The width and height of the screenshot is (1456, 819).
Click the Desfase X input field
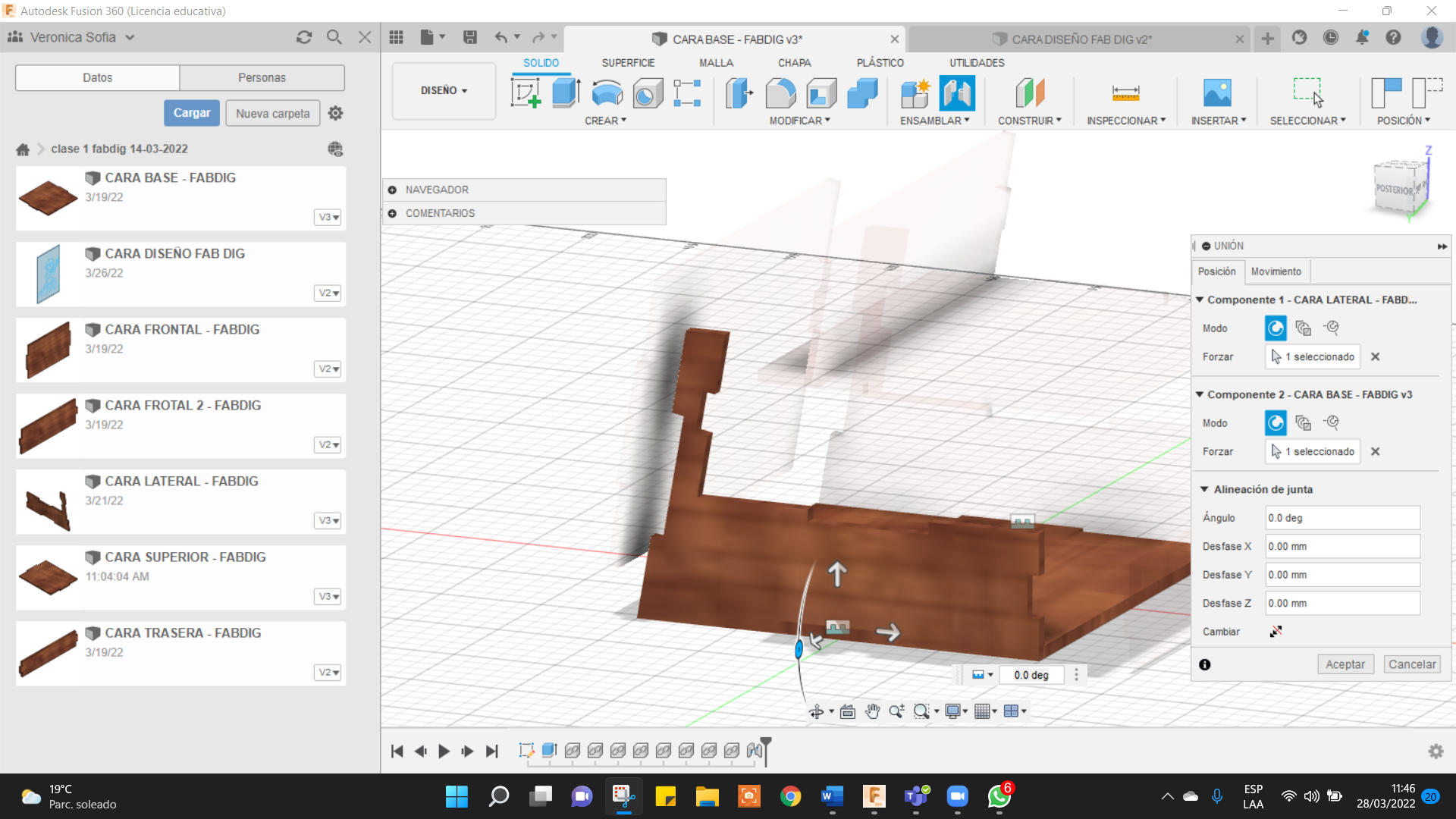1342,546
